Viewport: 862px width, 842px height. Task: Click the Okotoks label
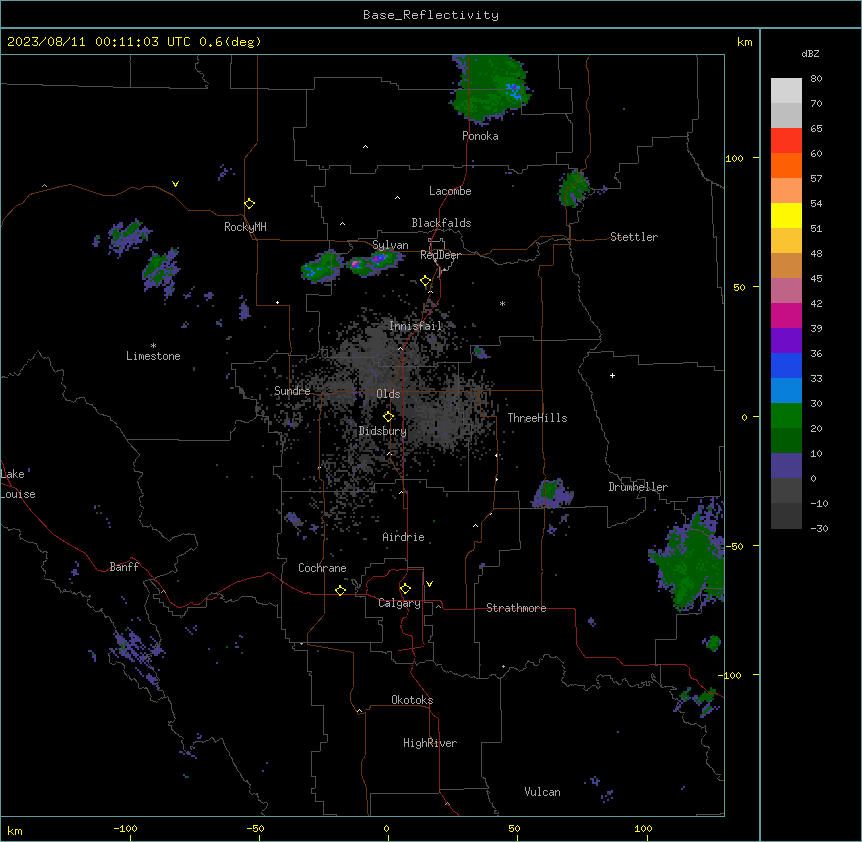point(412,700)
